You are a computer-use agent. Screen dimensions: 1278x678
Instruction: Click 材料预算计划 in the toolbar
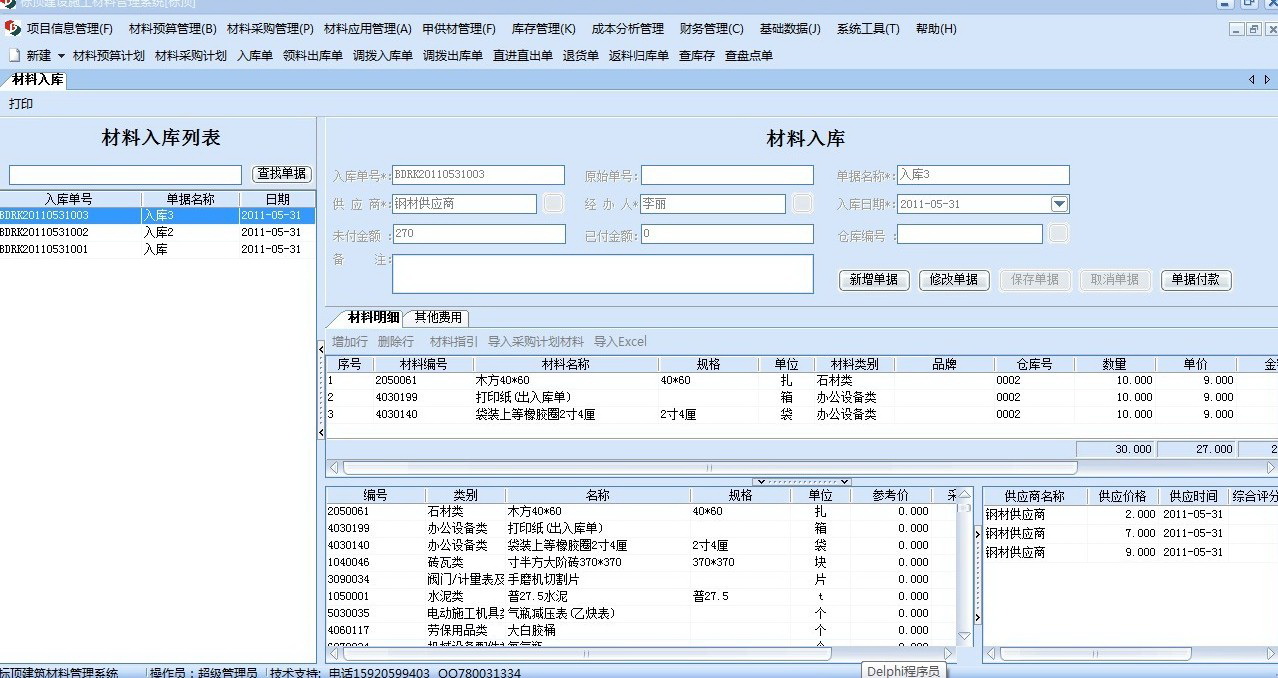(109, 56)
